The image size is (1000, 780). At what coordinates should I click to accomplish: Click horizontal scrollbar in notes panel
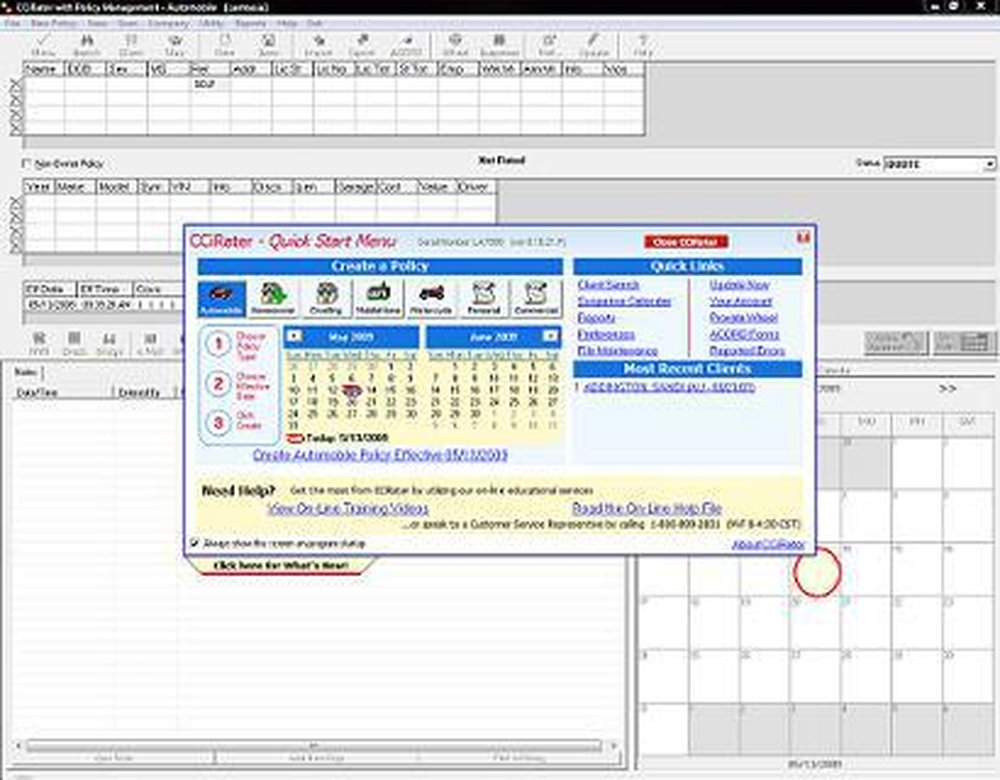point(314,745)
